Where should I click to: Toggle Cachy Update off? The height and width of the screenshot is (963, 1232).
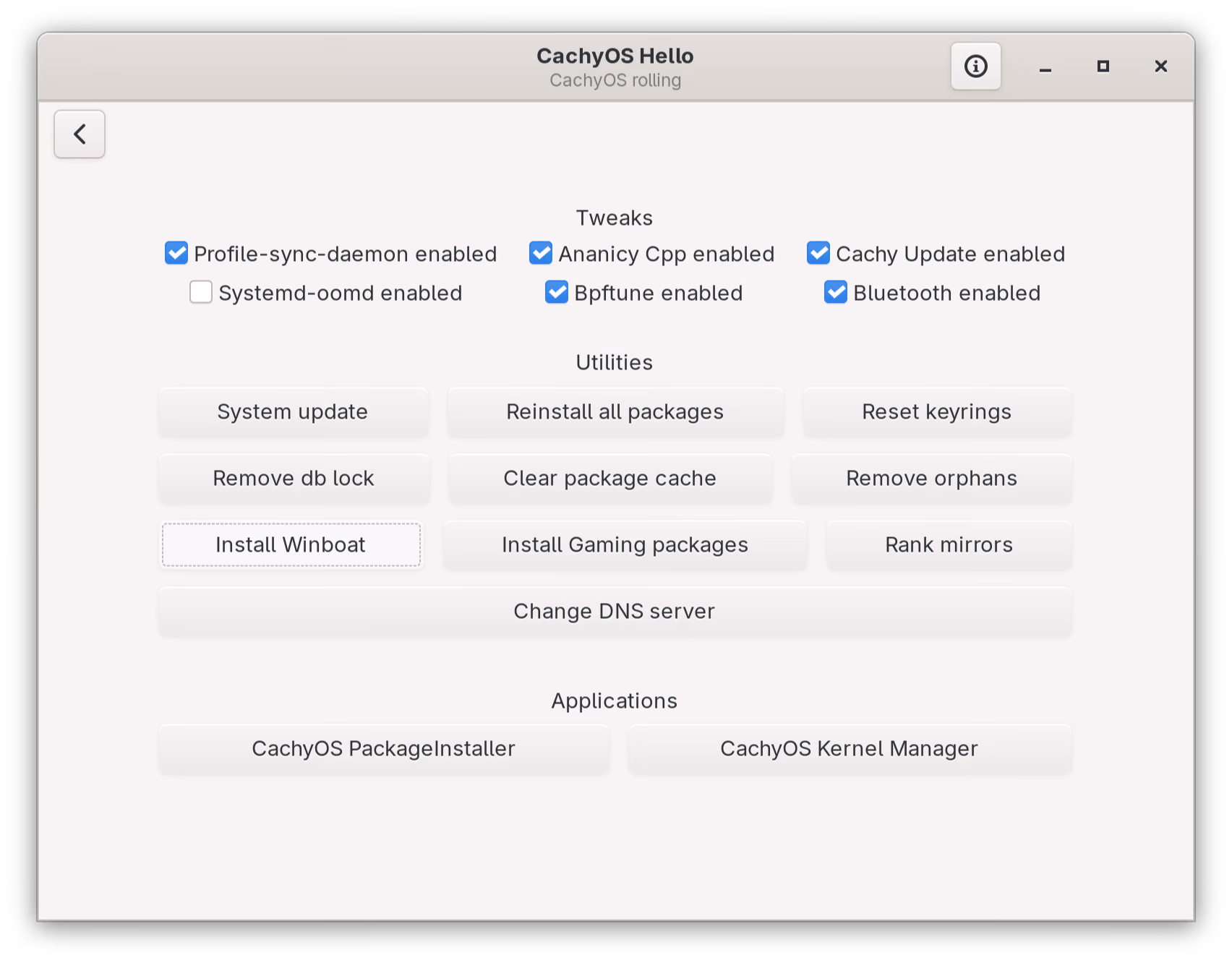(x=818, y=253)
